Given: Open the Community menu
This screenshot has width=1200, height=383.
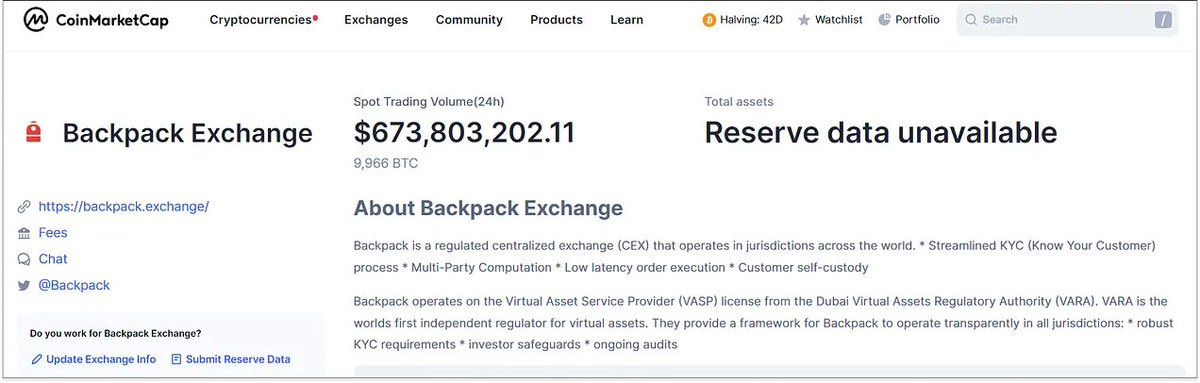Looking at the screenshot, I should 469,20.
